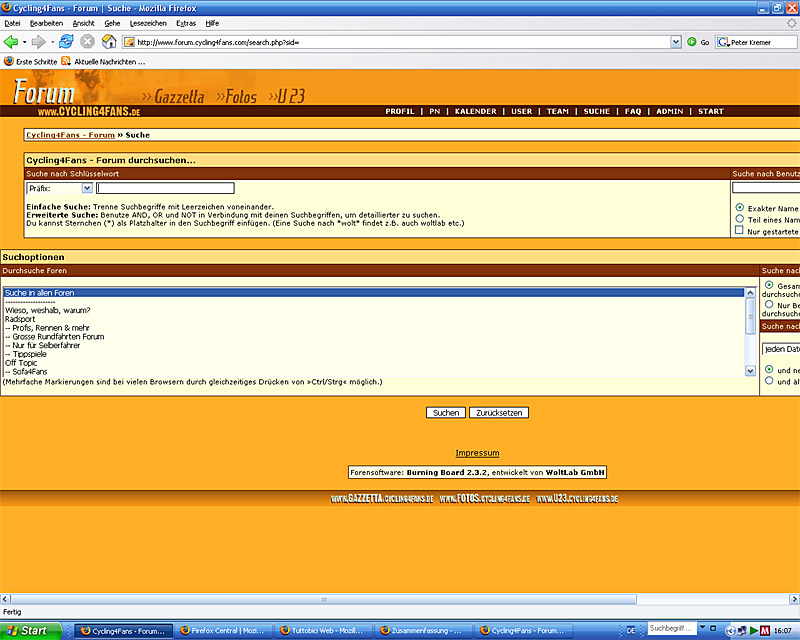Open the Impressum link
800x640 pixels.
tap(477, 453)
